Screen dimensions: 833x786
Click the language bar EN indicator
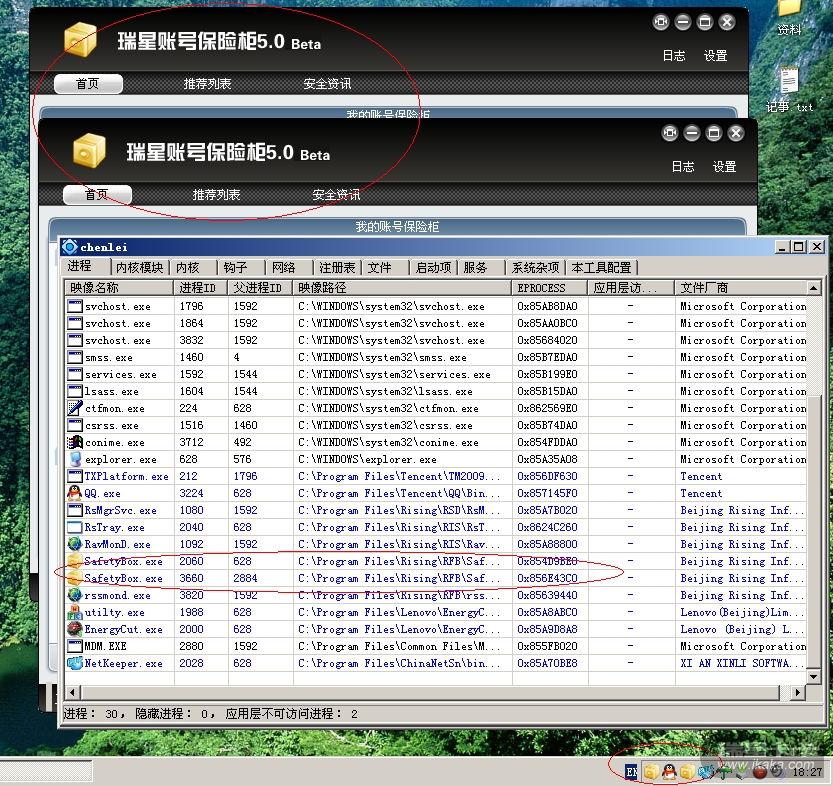click(631, 772)
